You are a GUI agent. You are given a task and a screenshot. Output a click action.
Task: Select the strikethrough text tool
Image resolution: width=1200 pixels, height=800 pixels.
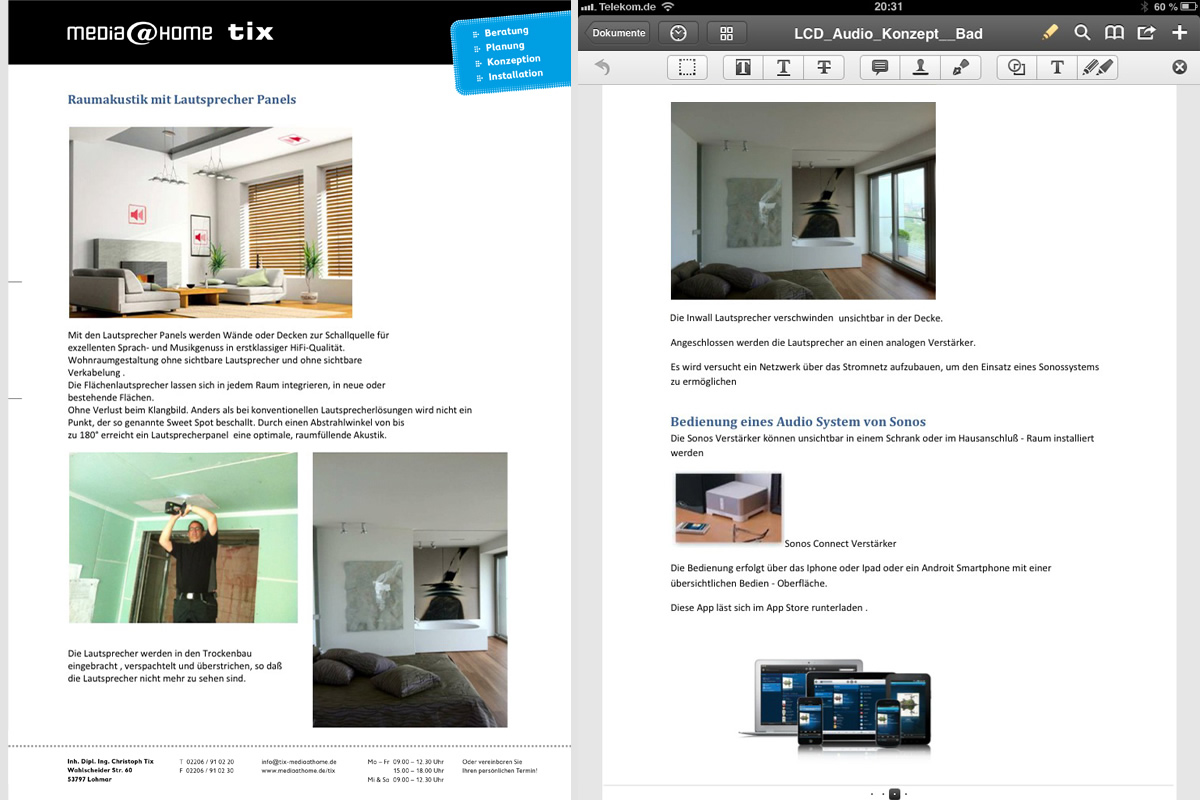click(823, 67)
